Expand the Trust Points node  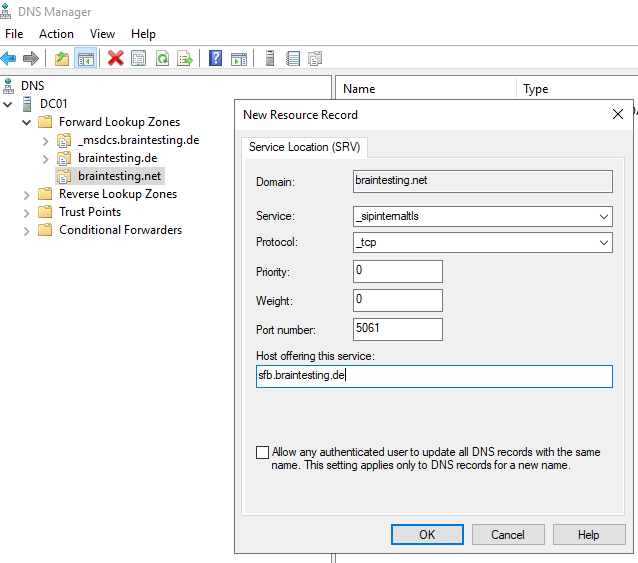click(27, 212)
